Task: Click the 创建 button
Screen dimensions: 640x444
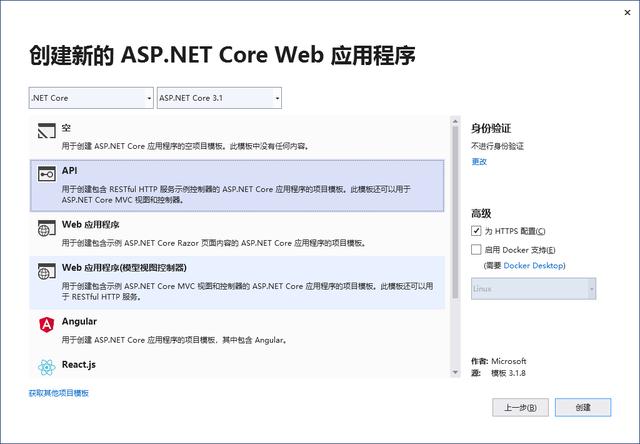Action: click(x=583, y=407)
